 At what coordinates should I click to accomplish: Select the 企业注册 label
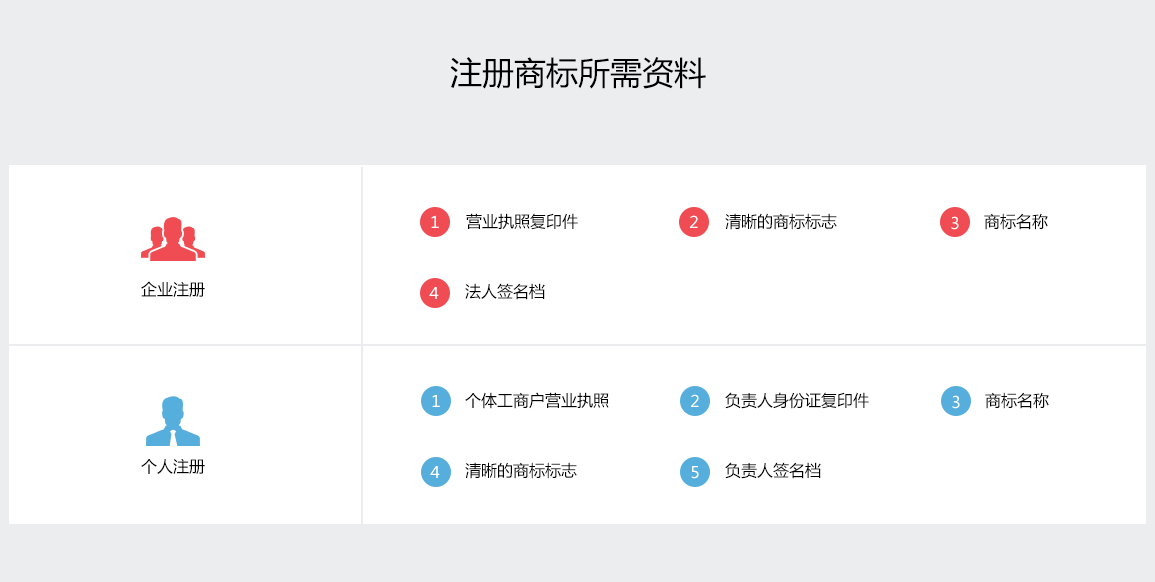click(173, 290)
